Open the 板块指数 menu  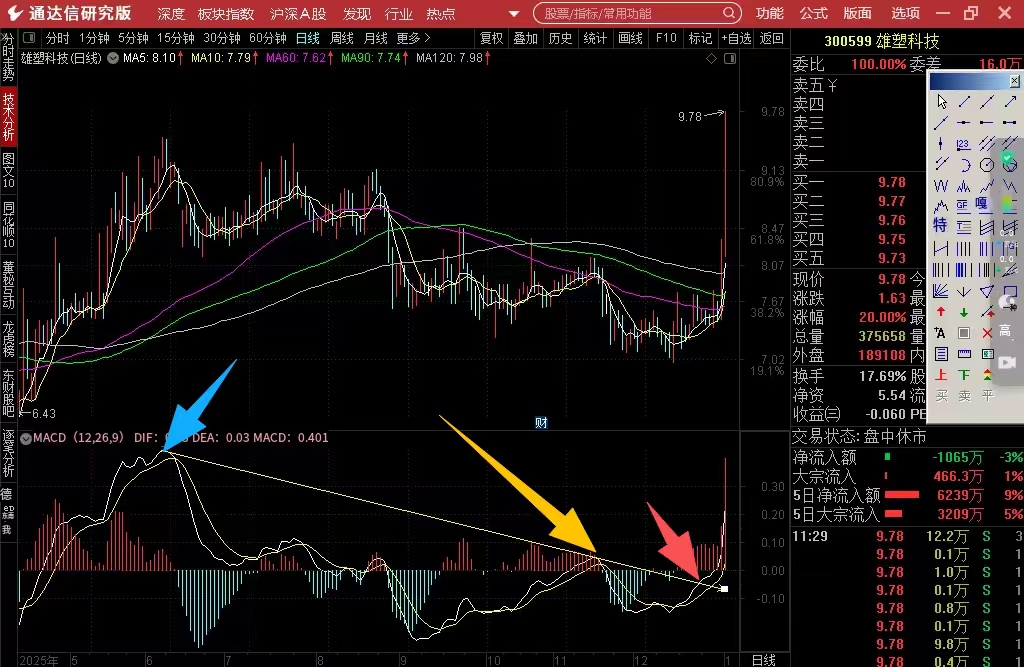[x=226, y=14]
